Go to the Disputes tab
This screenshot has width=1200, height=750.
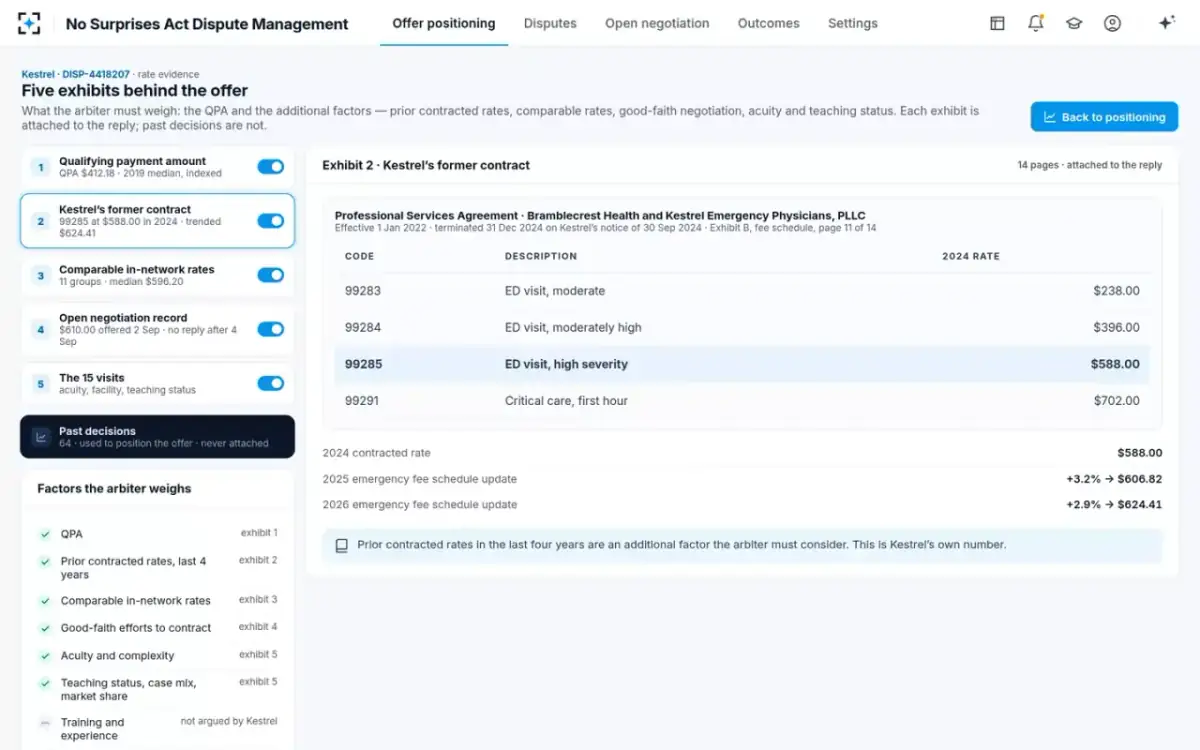(x=550, y=23)
